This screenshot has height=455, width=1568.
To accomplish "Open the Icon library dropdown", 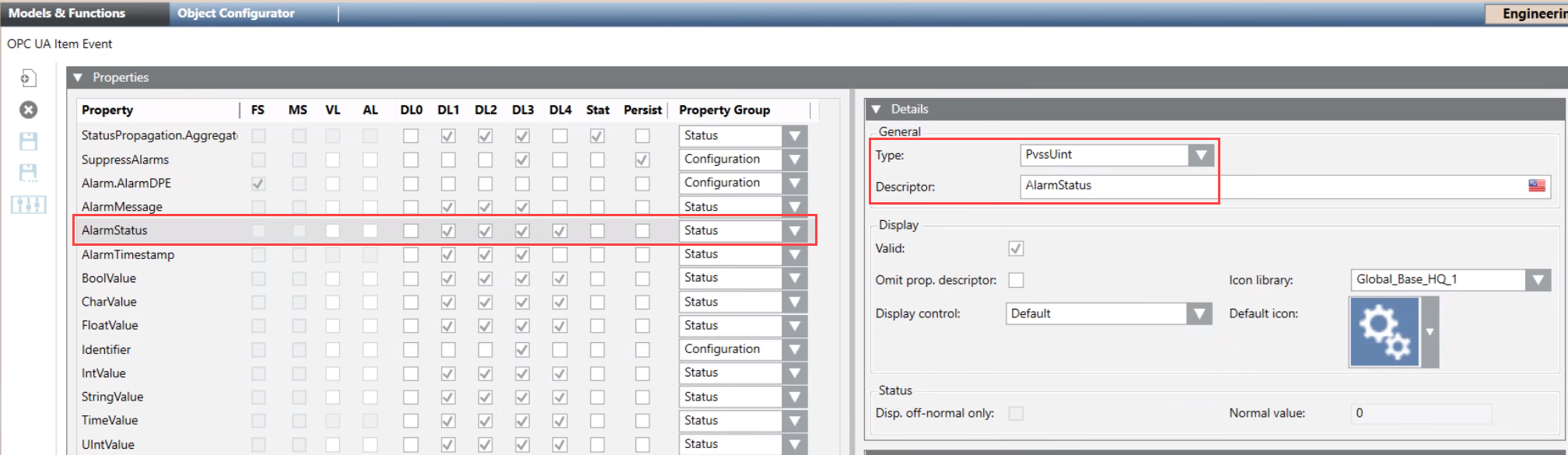I will pos(1537,280).
